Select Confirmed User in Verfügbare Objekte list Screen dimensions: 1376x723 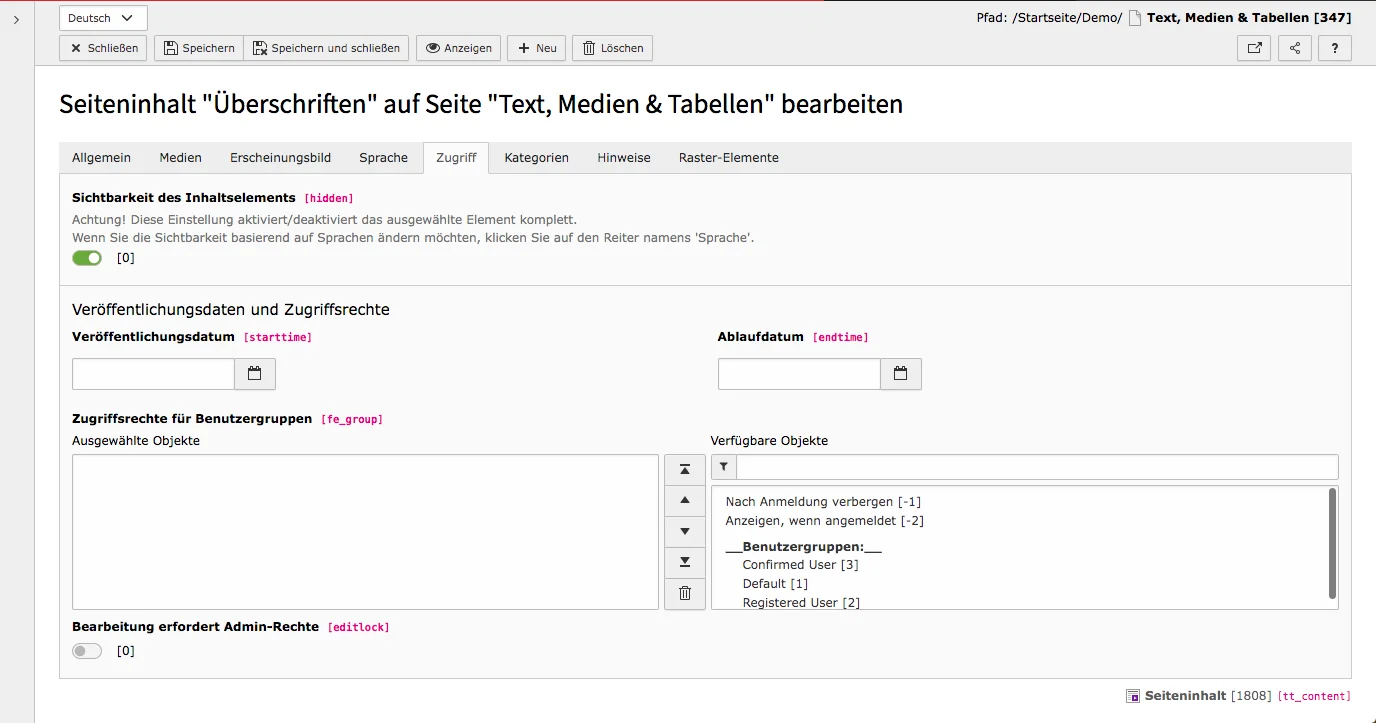[800, 564]
